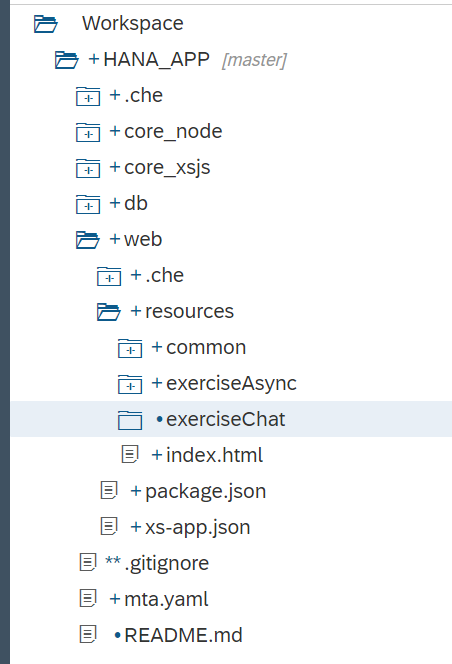Image resolution: width=452 pixels, height=664 pixels.
Task: Click the exerciseChat empty folder icon
Action: pos(130,420)
